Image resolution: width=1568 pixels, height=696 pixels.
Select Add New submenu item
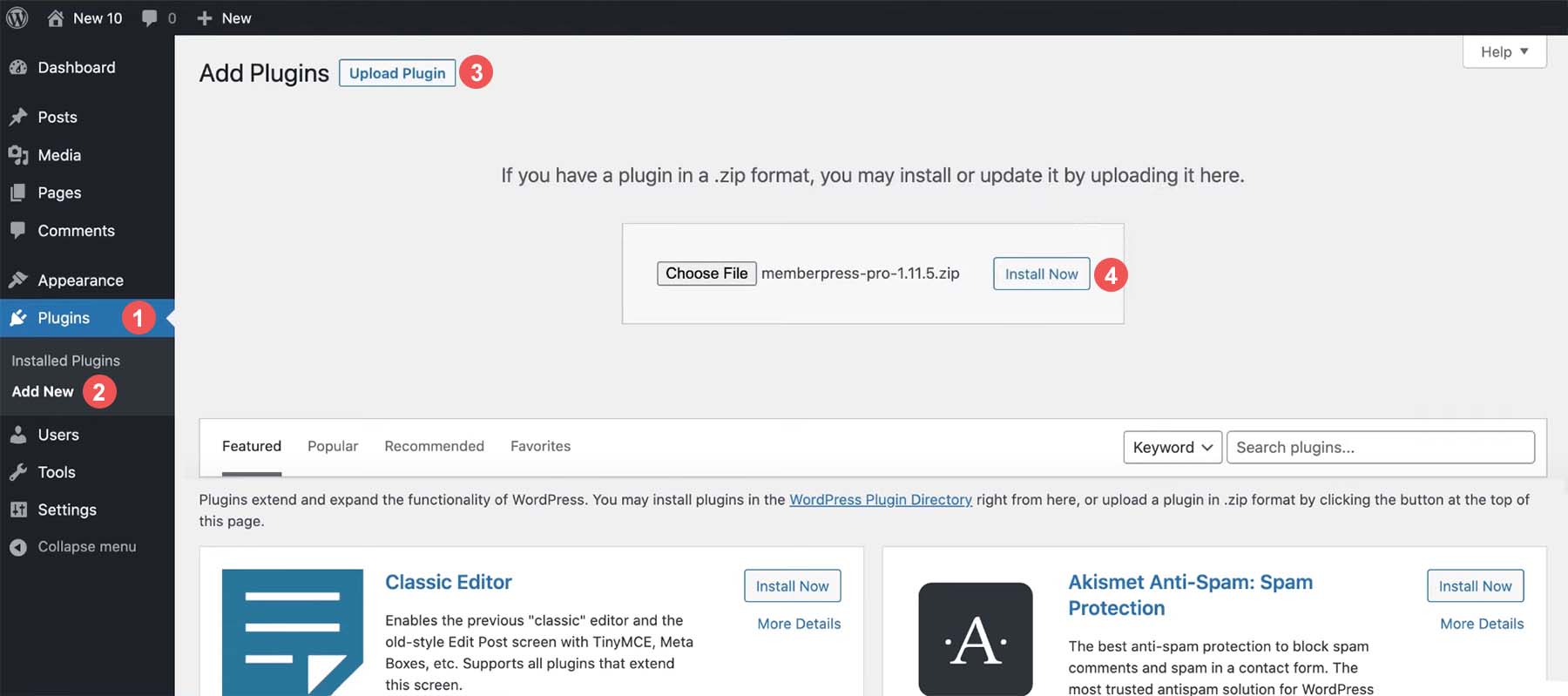tap(43, 392)
